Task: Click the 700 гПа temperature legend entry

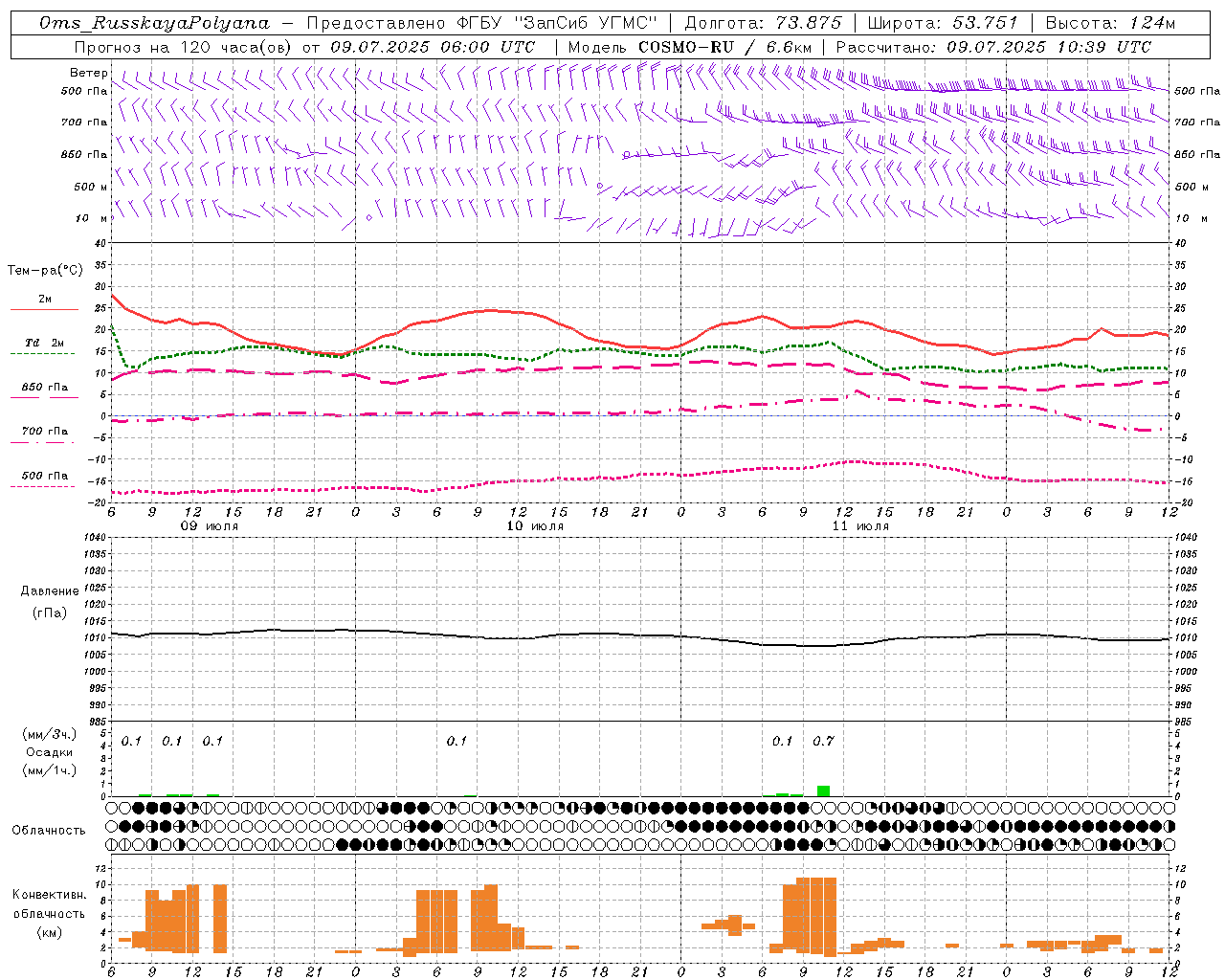Action: [x=44, y=432]
